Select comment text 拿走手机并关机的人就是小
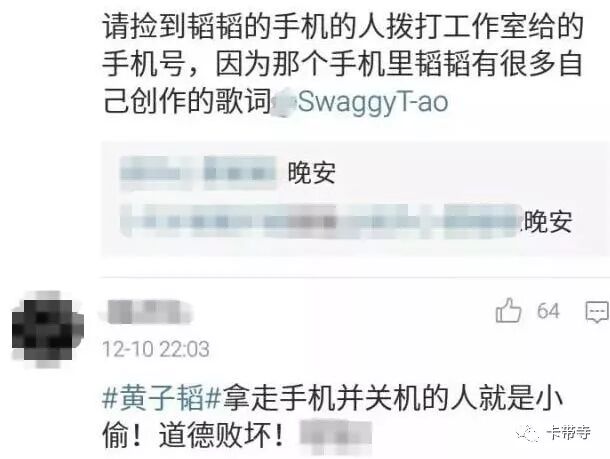This screenshot has width=610, height=459. point(393,398)
